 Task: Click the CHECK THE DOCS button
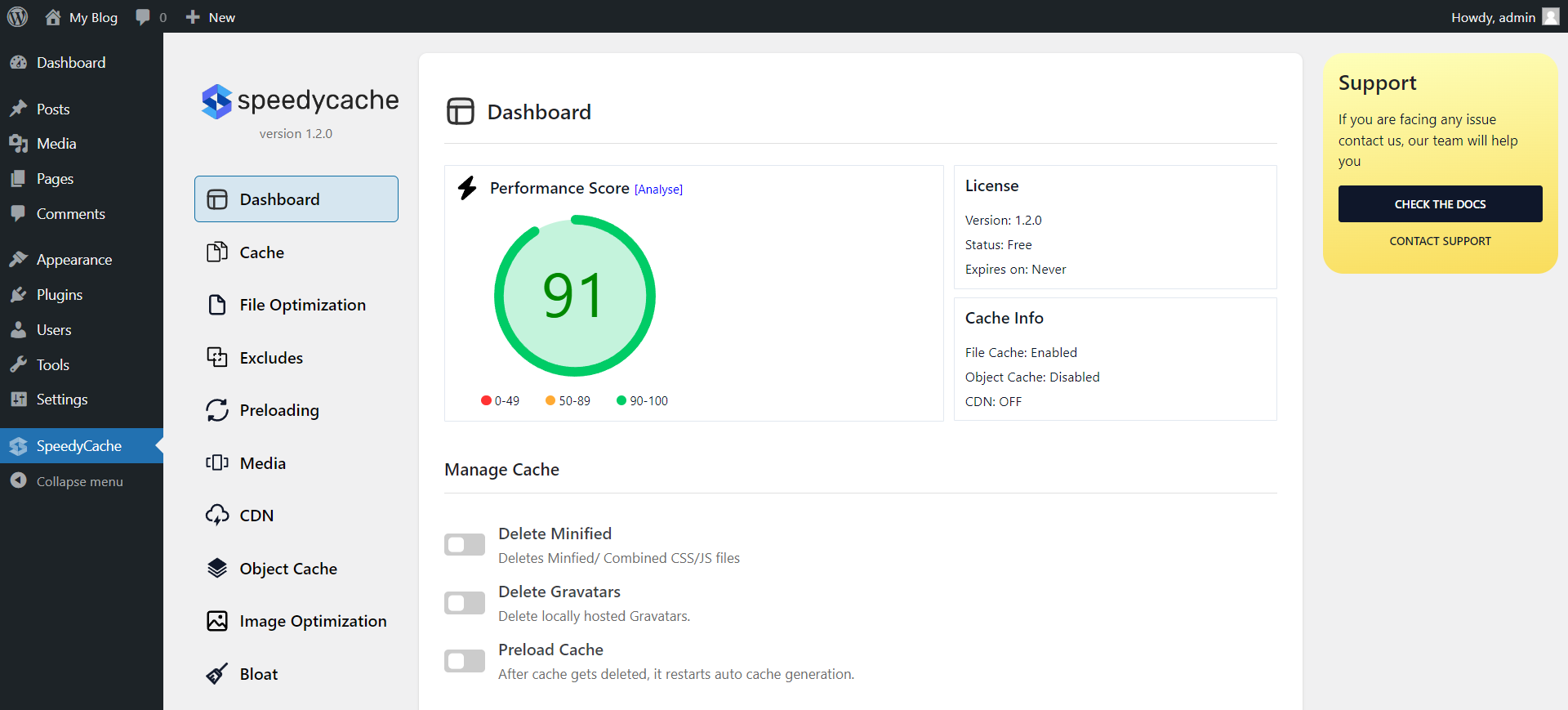(x=1440, y=204)
